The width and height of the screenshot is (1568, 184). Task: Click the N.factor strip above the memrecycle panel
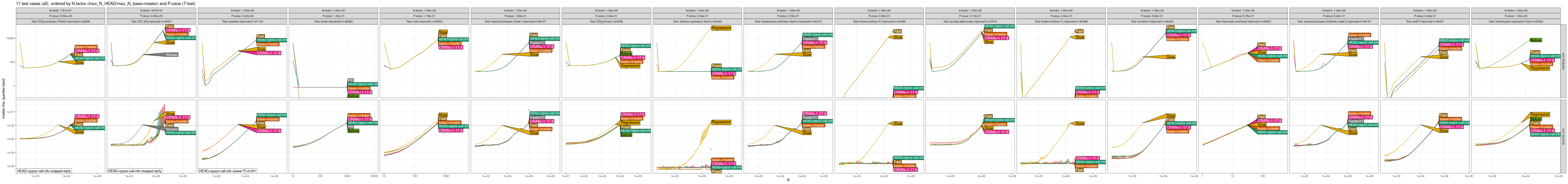click(x=1516, y=10)
